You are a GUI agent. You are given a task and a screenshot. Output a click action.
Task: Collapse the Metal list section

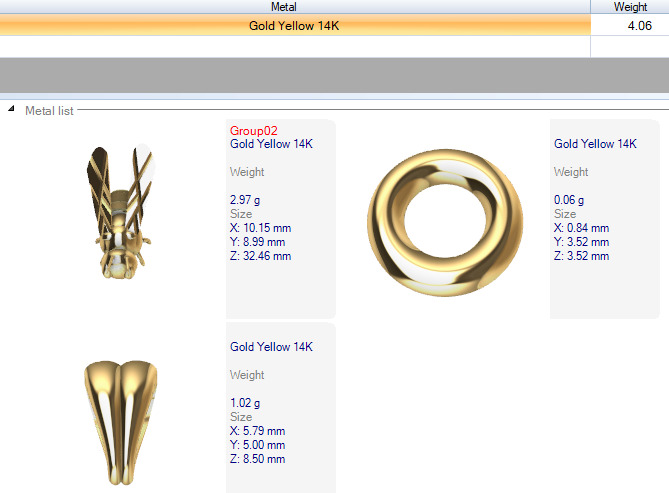(x=11, y=109)
